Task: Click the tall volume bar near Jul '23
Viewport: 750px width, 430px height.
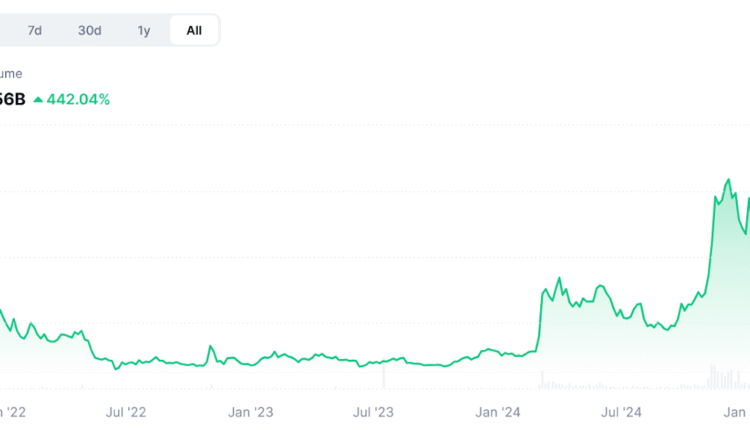Action: (383, 376)
